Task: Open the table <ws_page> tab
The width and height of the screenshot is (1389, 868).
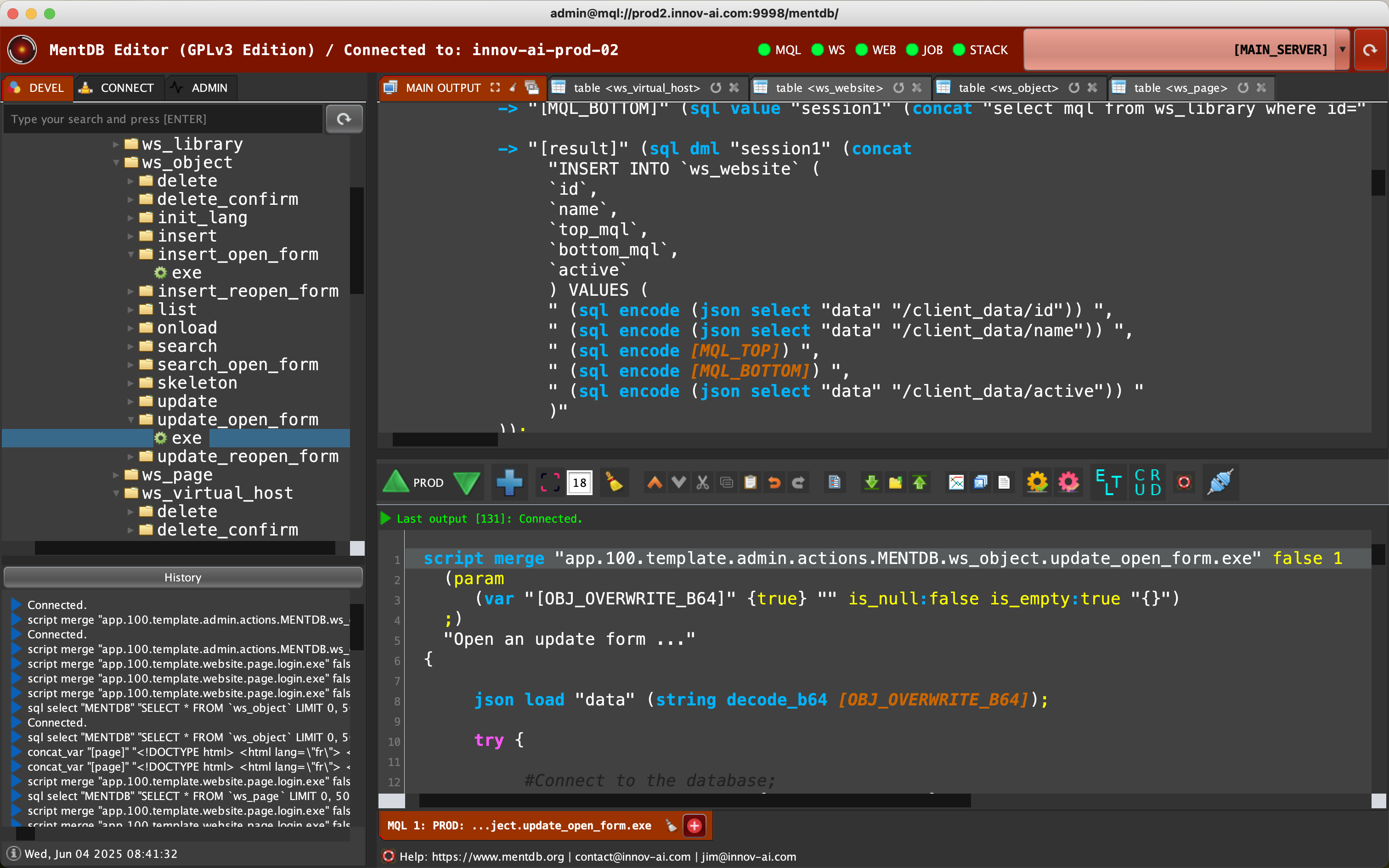Action: 1180,88
